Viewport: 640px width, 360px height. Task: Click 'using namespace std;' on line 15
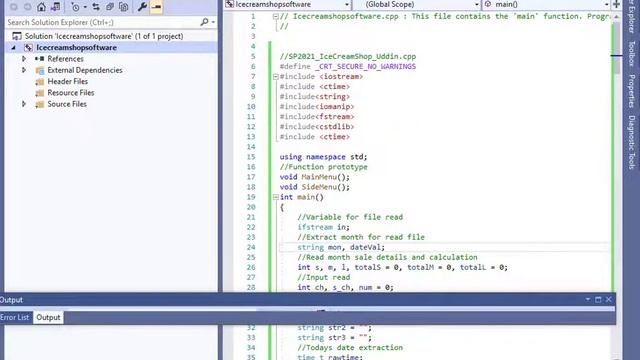pyautogui.click(x=323, y=157)
